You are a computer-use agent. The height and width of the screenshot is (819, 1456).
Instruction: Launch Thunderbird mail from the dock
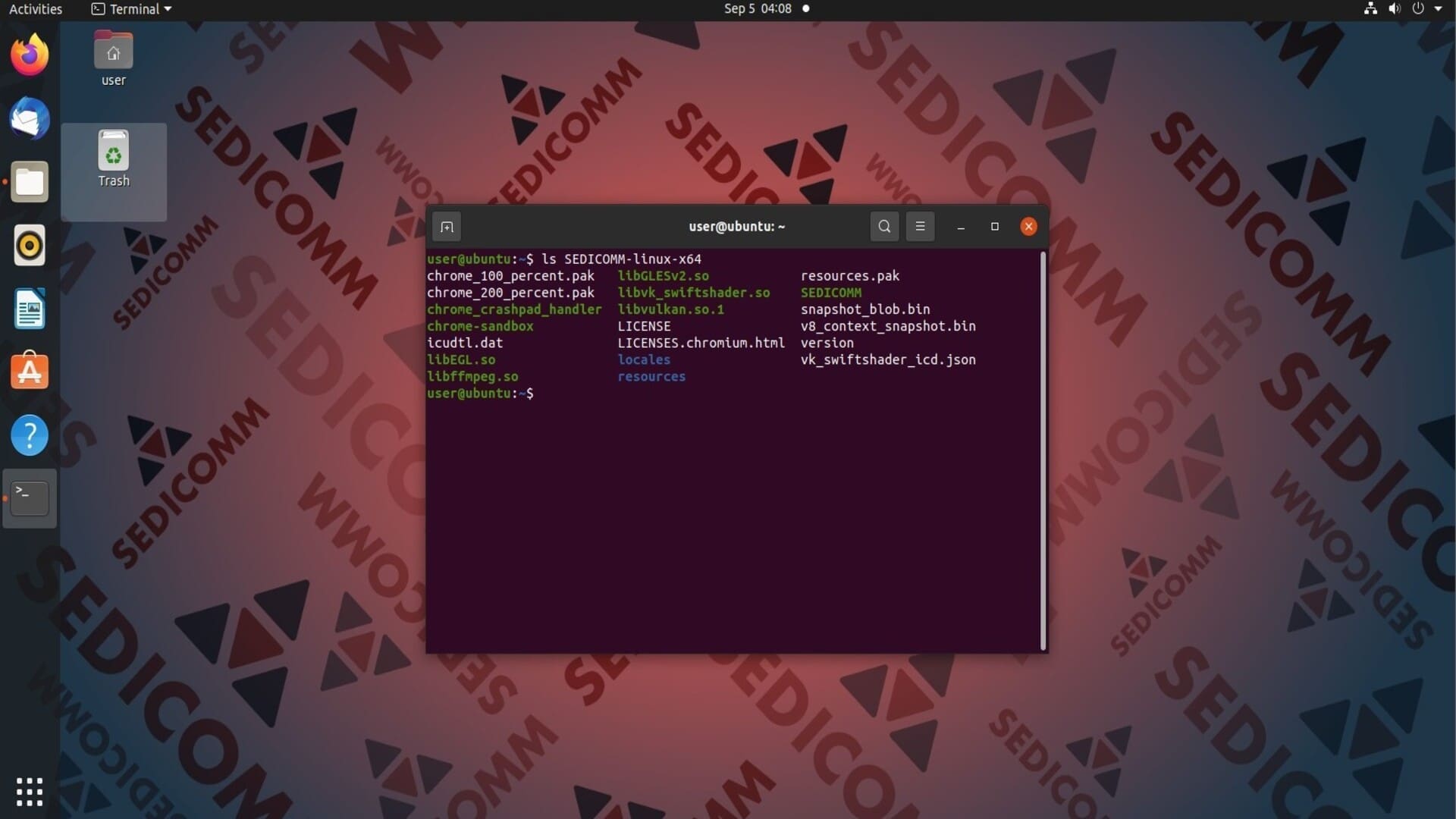click(30, 118)
